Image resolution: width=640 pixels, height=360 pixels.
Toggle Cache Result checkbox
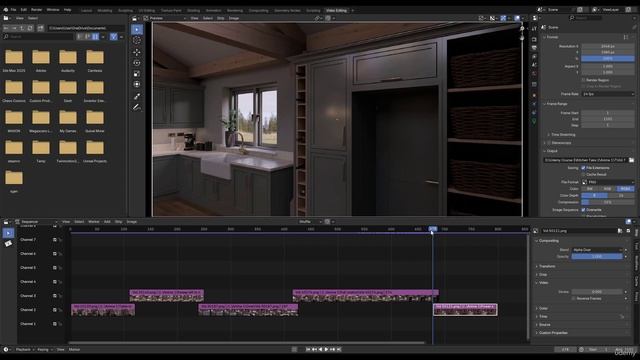tap(583, 174)
